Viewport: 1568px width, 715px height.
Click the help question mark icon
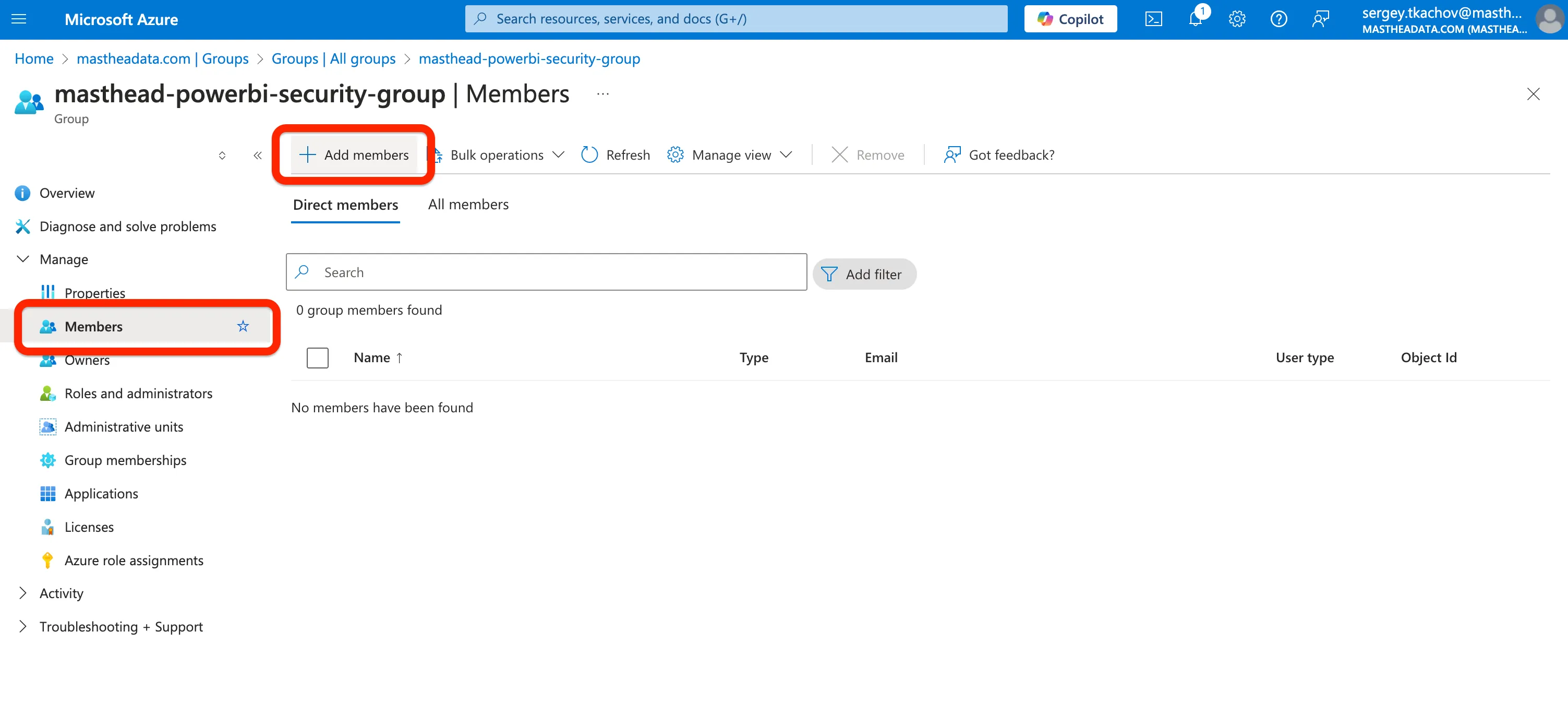(1278, 19)
